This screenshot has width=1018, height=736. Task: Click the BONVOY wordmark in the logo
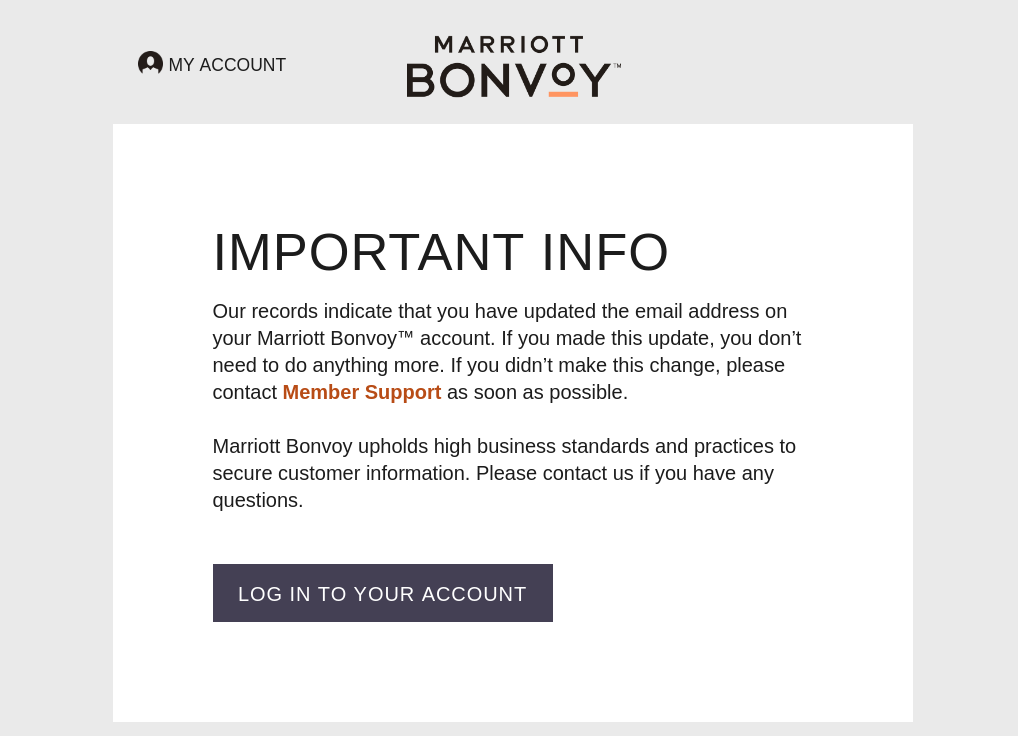point(508,80)
